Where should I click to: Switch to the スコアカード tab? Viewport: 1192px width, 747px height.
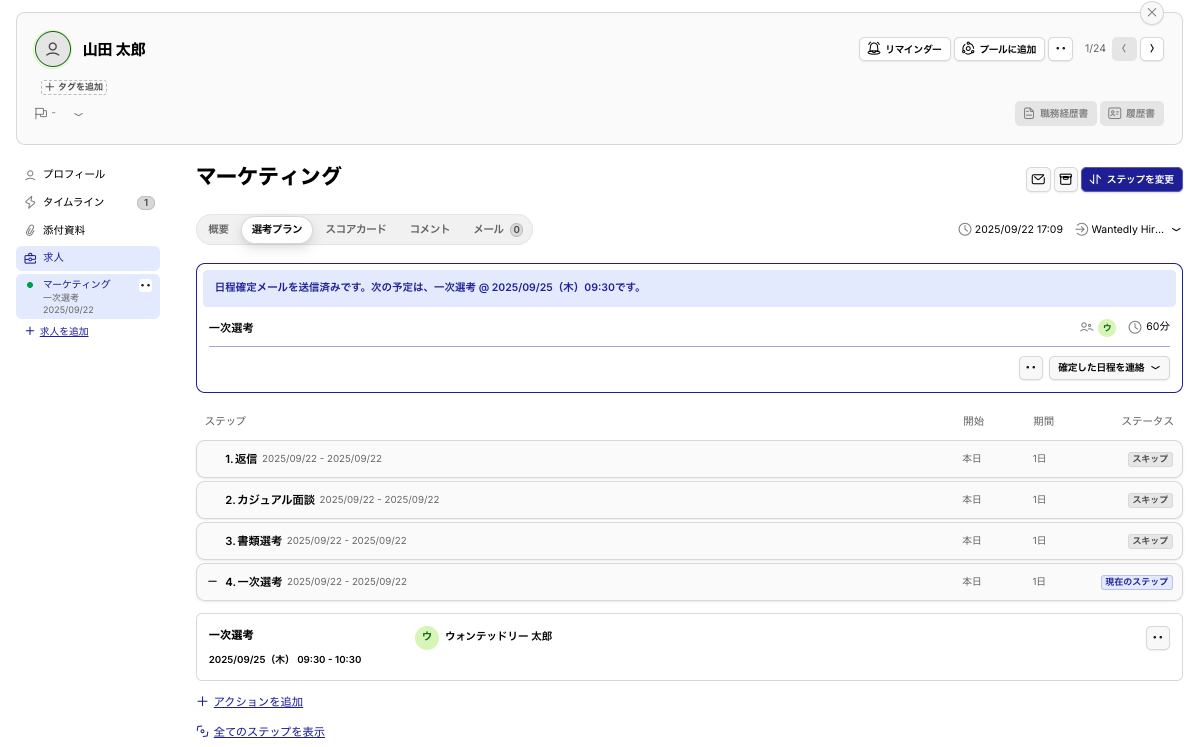click(355, 229)
